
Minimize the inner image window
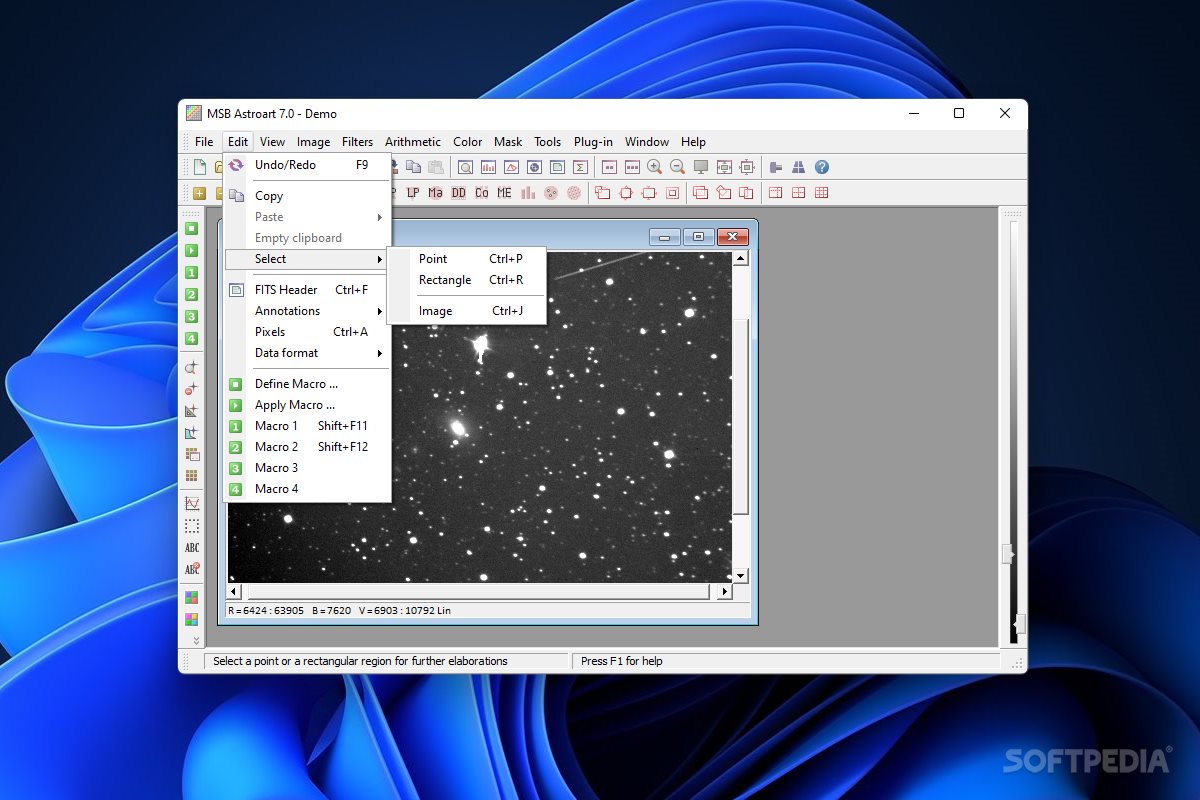664,237
